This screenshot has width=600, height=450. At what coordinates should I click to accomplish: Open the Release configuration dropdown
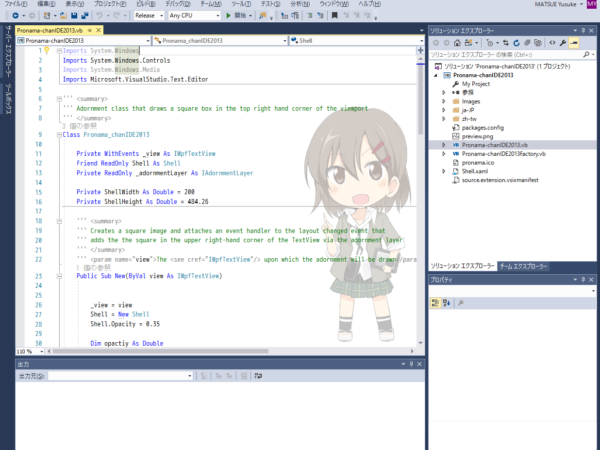149,16
